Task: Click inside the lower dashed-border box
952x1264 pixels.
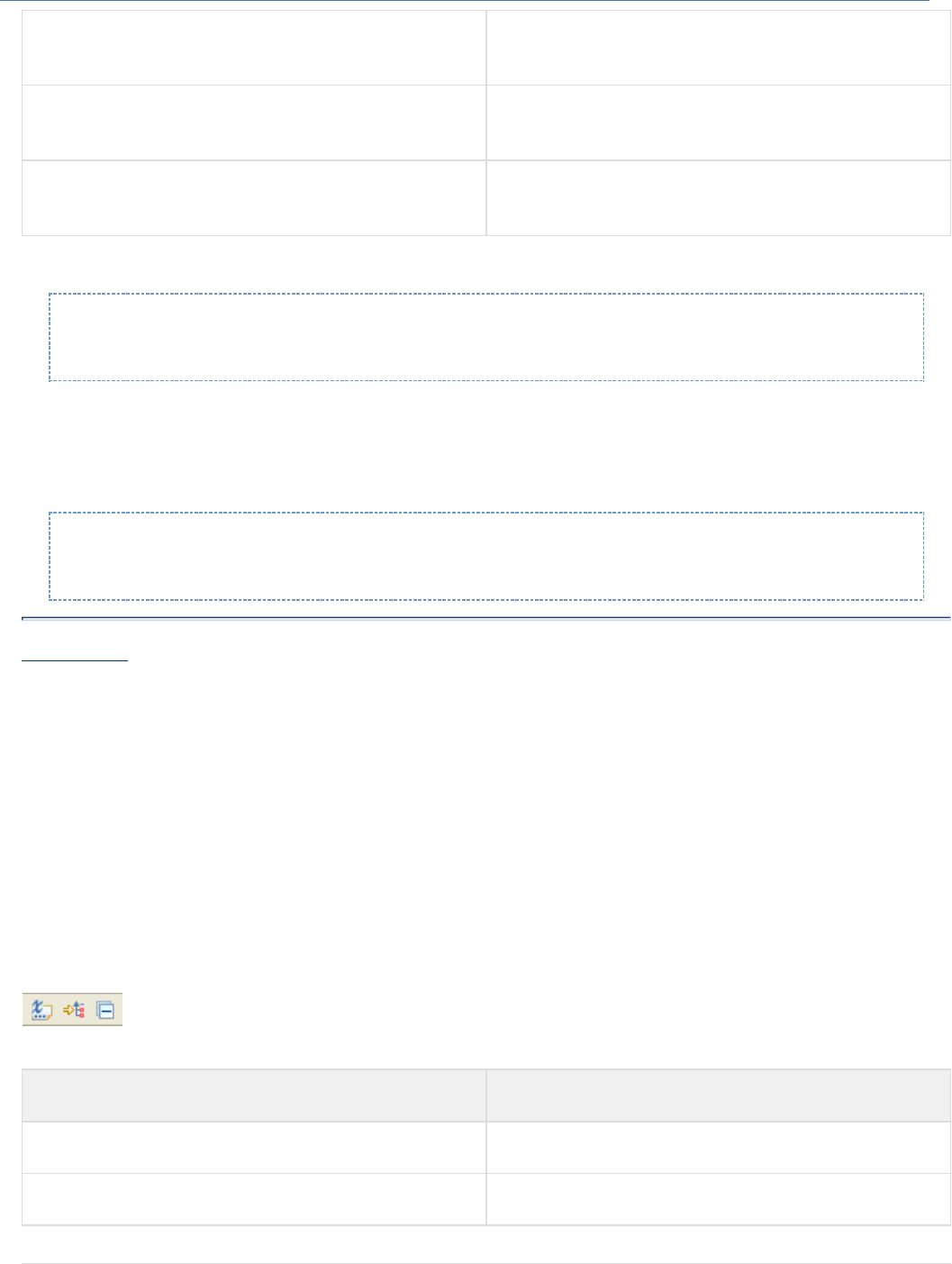Action: click(486, 556)
